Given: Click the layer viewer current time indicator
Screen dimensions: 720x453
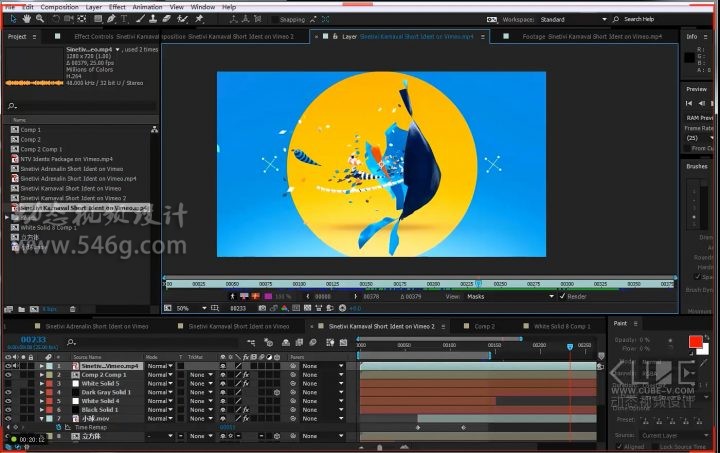Looking at the screenshot, I should pos(478,284).
